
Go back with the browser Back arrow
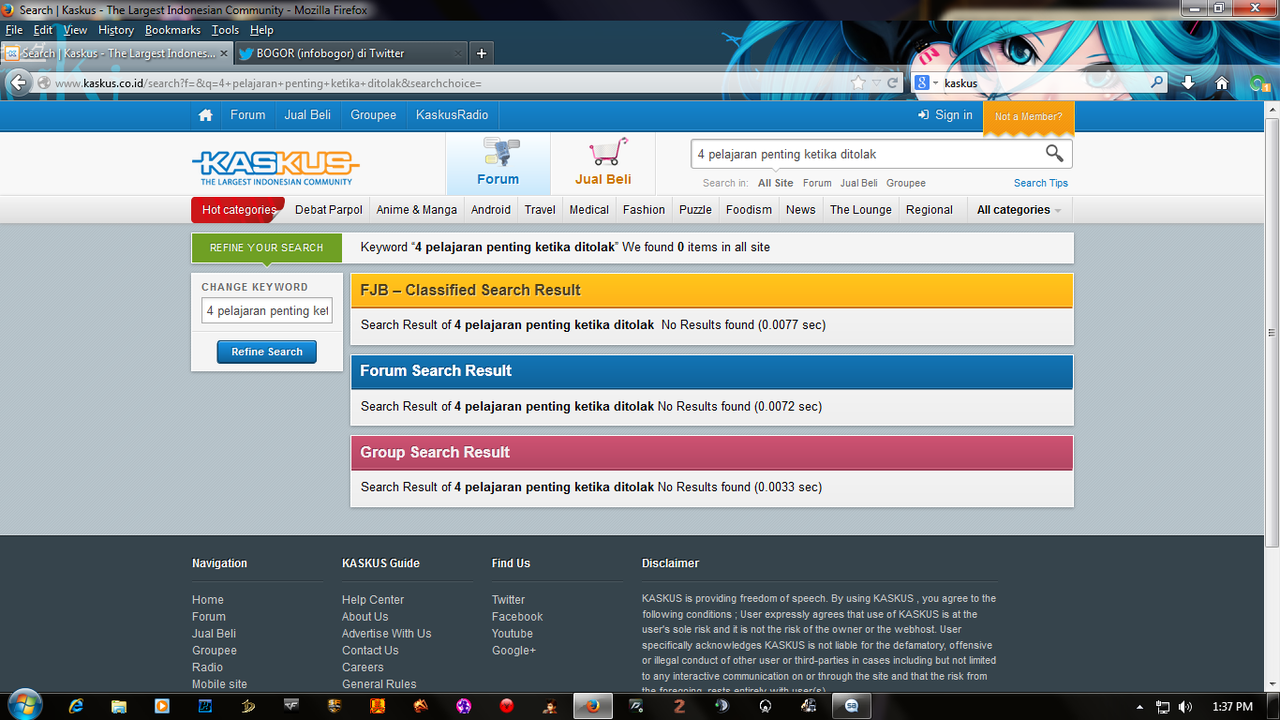tap(18, 82)
